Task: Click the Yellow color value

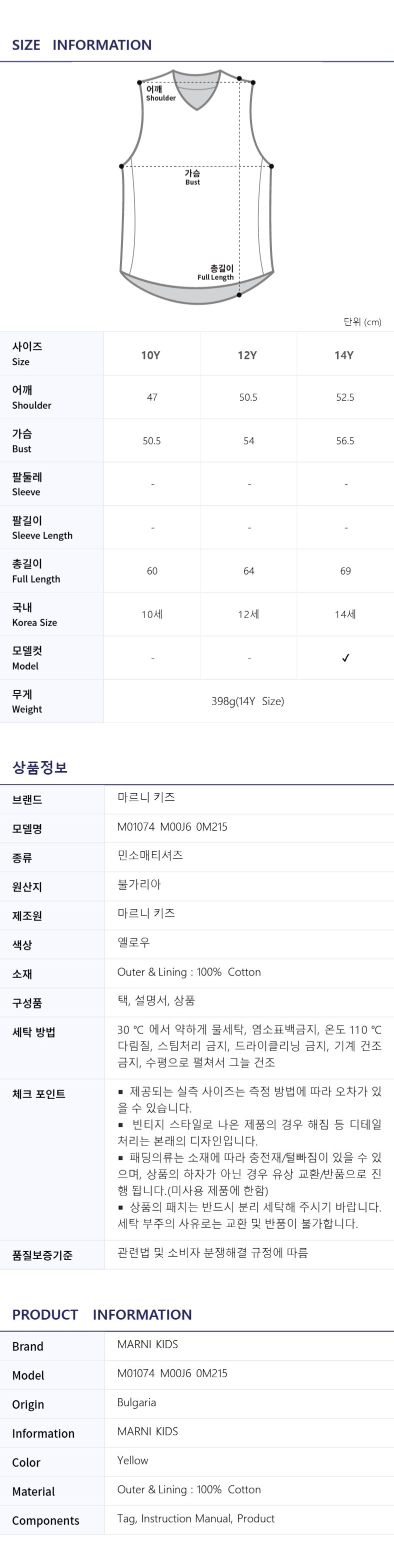Action: point(132,1460)
